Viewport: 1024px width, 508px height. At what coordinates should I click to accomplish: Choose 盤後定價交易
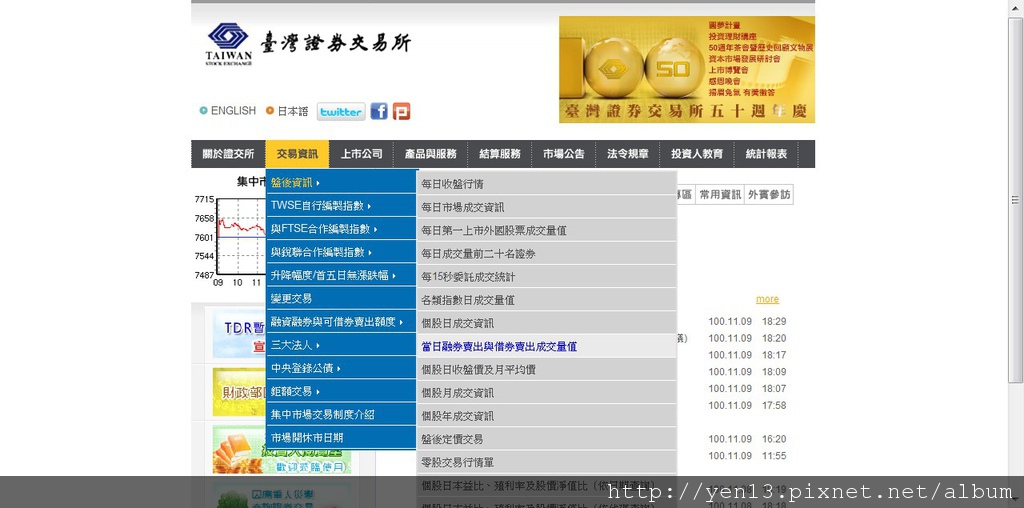point(547,439)
